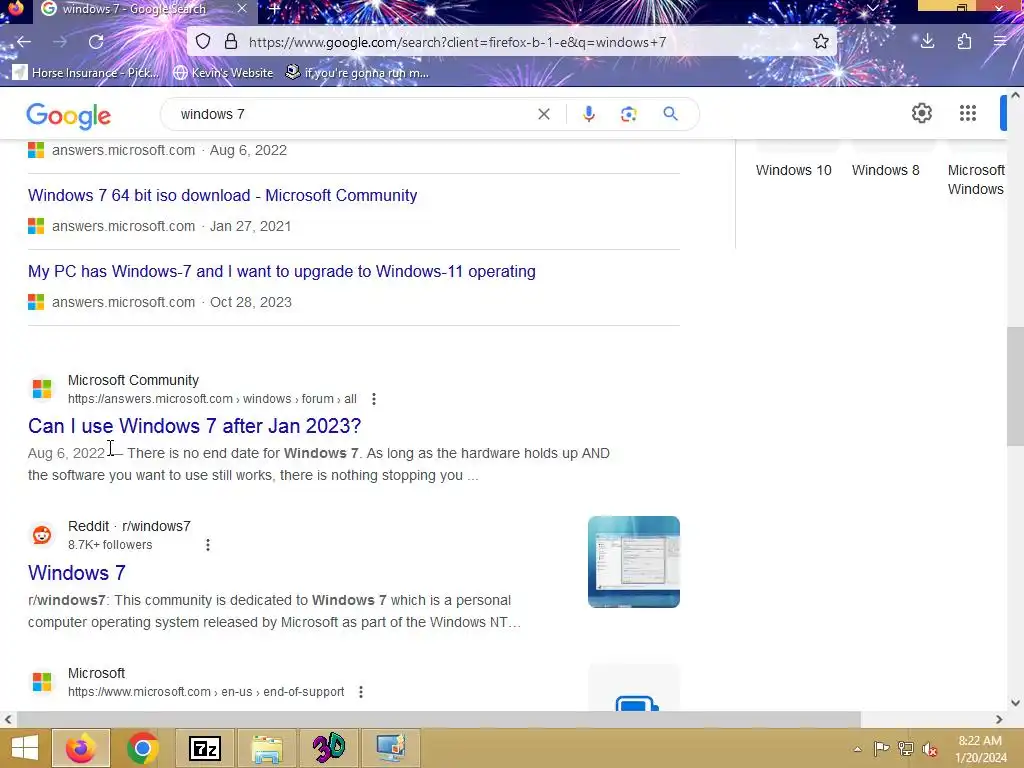Click the horizontal scrollbar left arrow
The image size is (1024, 768).
point(8,719)
